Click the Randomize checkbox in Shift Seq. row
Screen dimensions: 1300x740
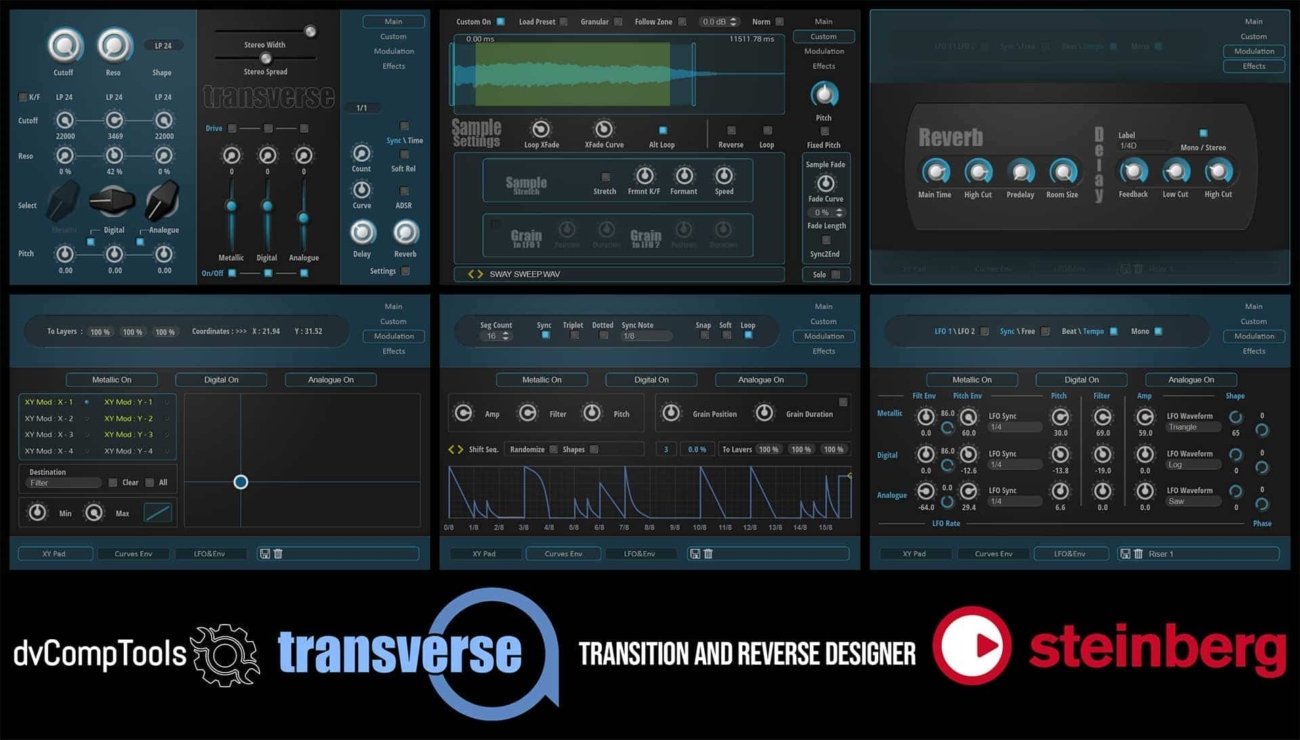point(553,450)
